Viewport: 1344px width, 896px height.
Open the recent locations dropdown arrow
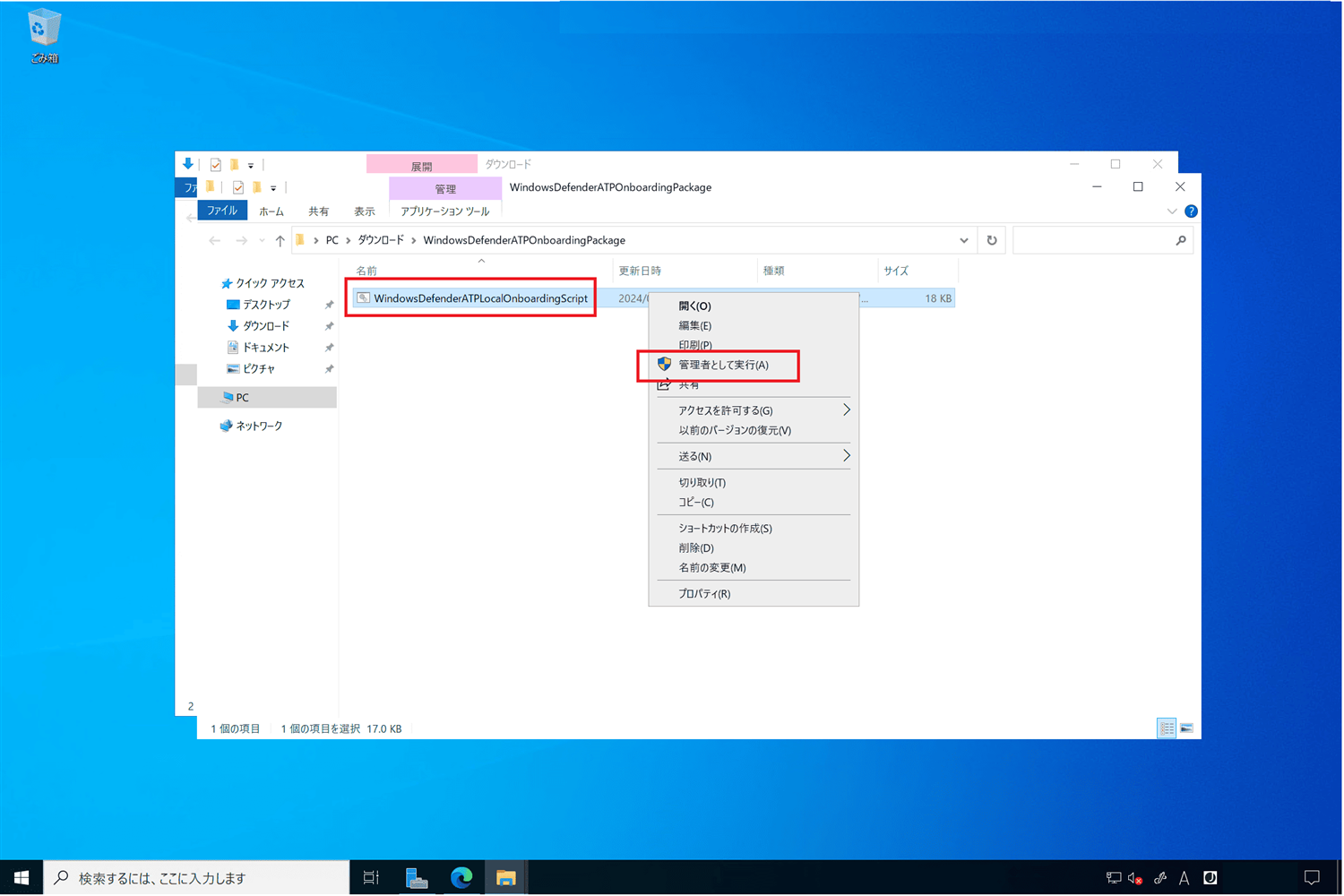[x=262, y=240]
